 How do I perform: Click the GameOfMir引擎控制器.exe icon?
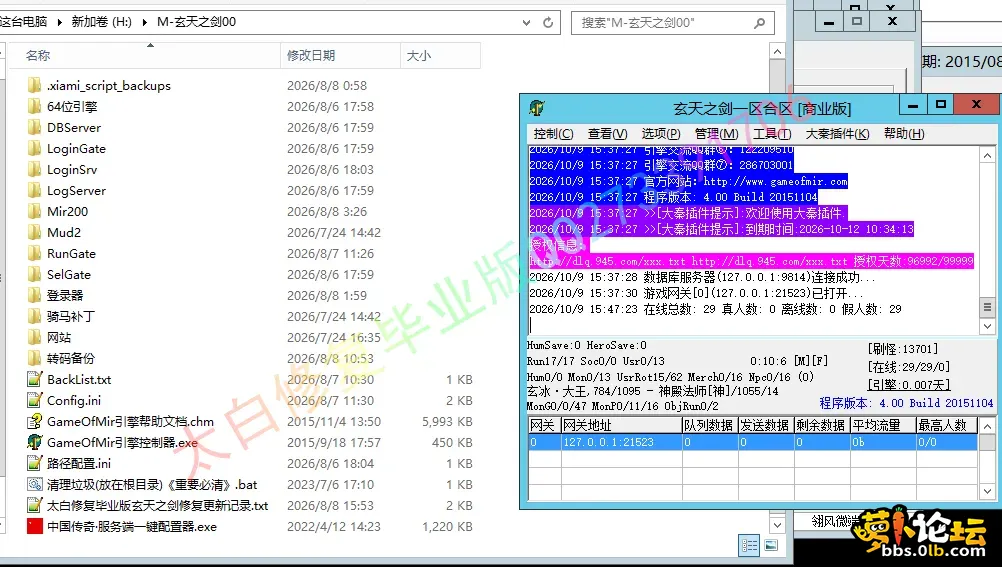coord(35,442)
